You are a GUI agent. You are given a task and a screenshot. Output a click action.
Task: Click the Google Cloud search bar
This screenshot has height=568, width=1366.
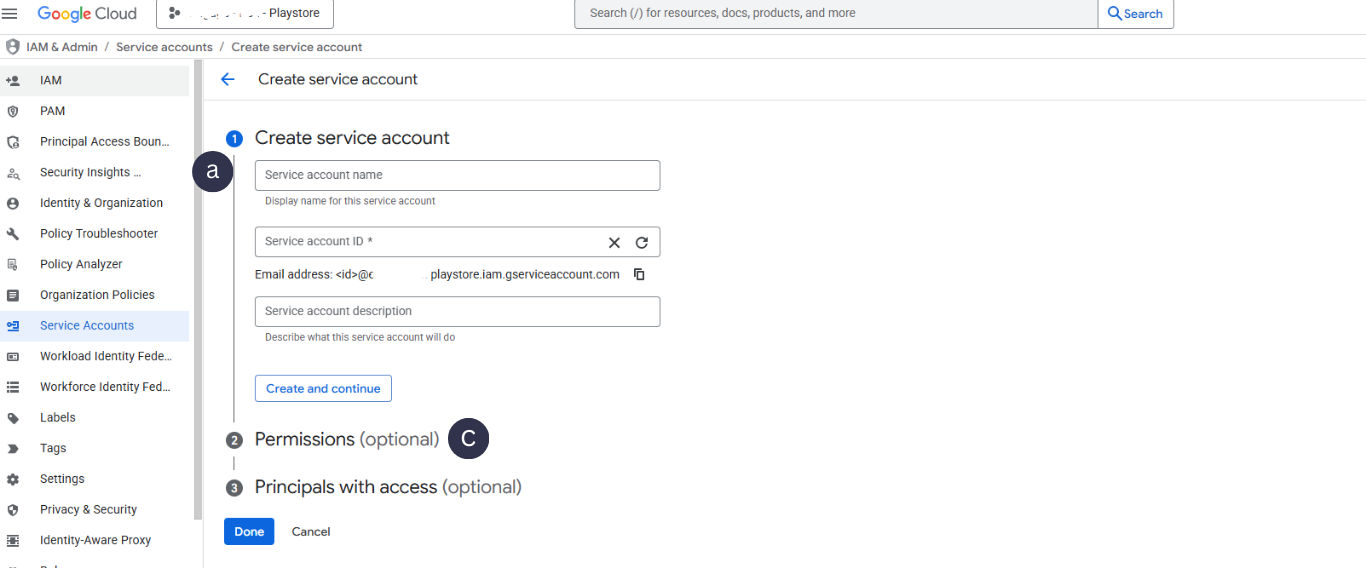[x=835, y=13]
